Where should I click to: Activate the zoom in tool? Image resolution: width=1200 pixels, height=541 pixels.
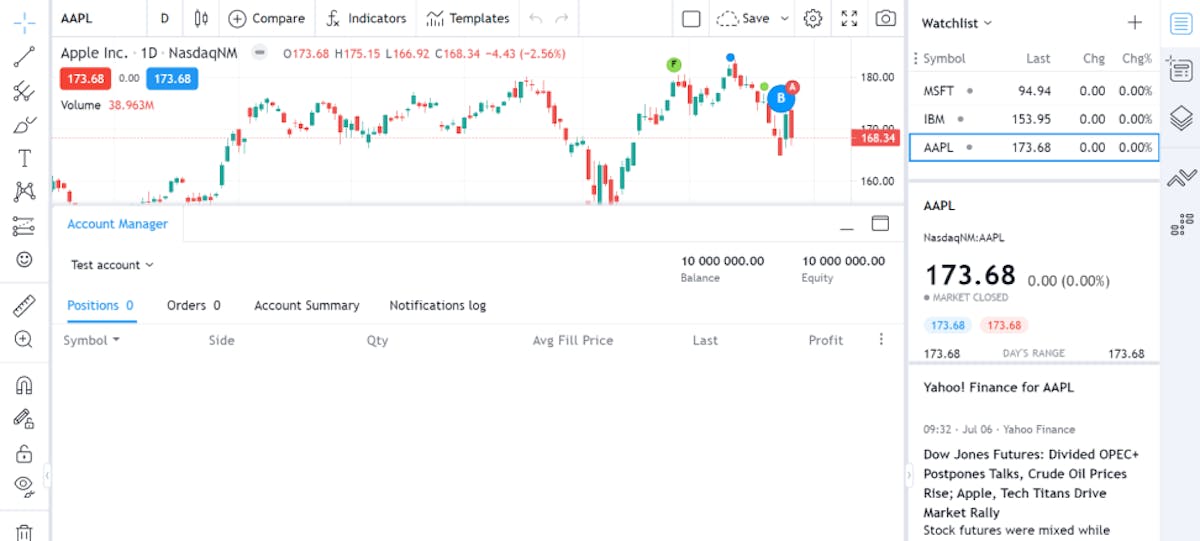click(24, 339)
